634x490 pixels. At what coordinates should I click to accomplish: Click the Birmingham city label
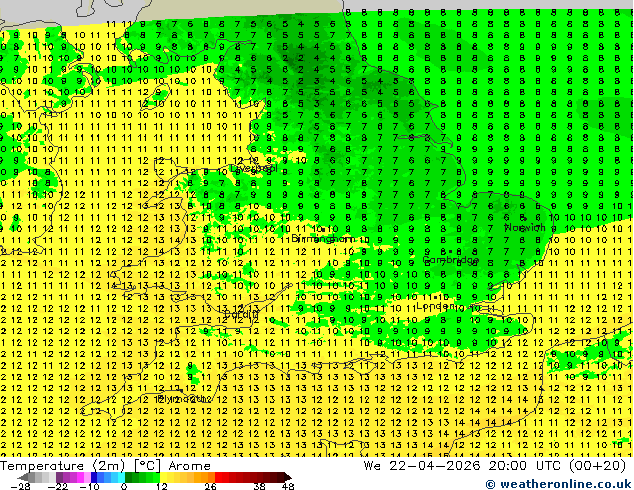tap(323, 239)
